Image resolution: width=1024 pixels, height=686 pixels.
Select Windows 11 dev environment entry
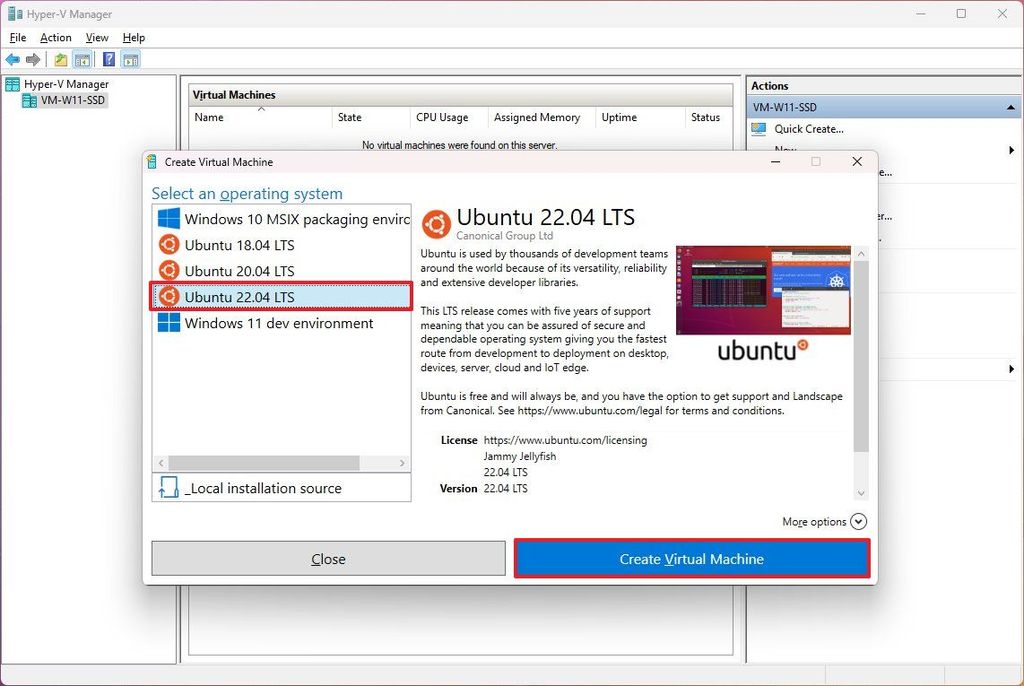(x=282, y=323)
